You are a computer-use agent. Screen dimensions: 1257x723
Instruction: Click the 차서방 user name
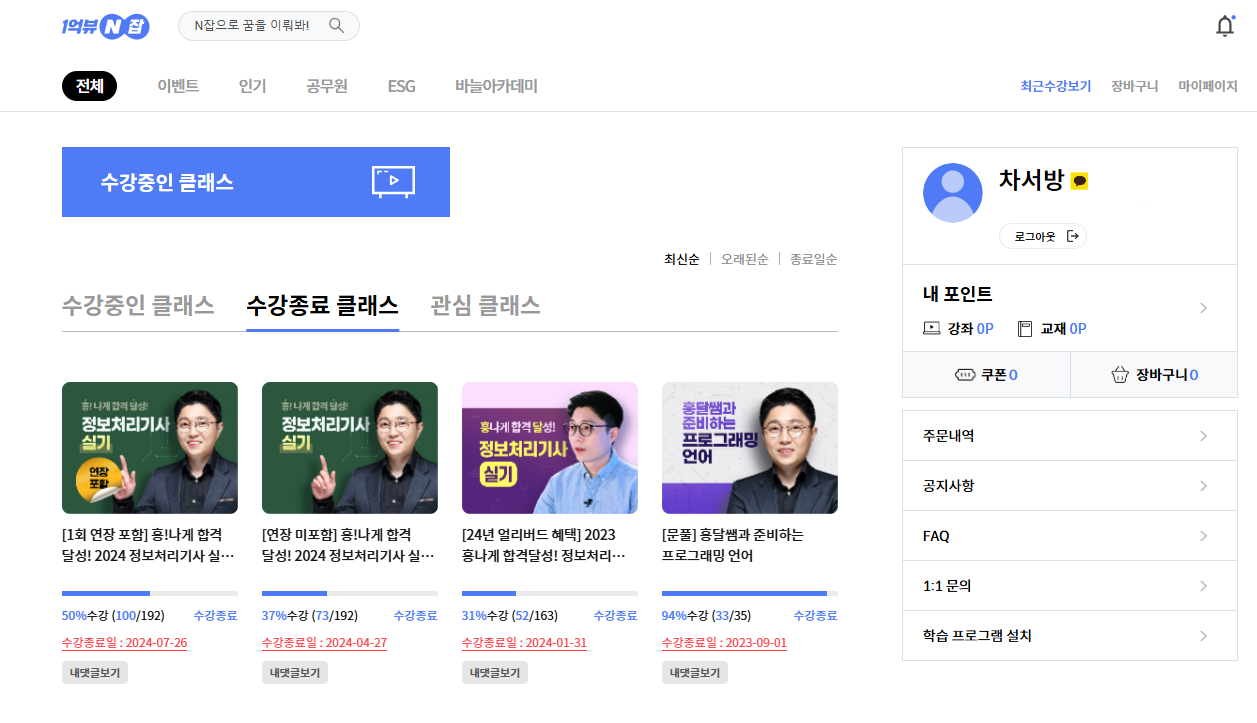[x=1031, y=180]
